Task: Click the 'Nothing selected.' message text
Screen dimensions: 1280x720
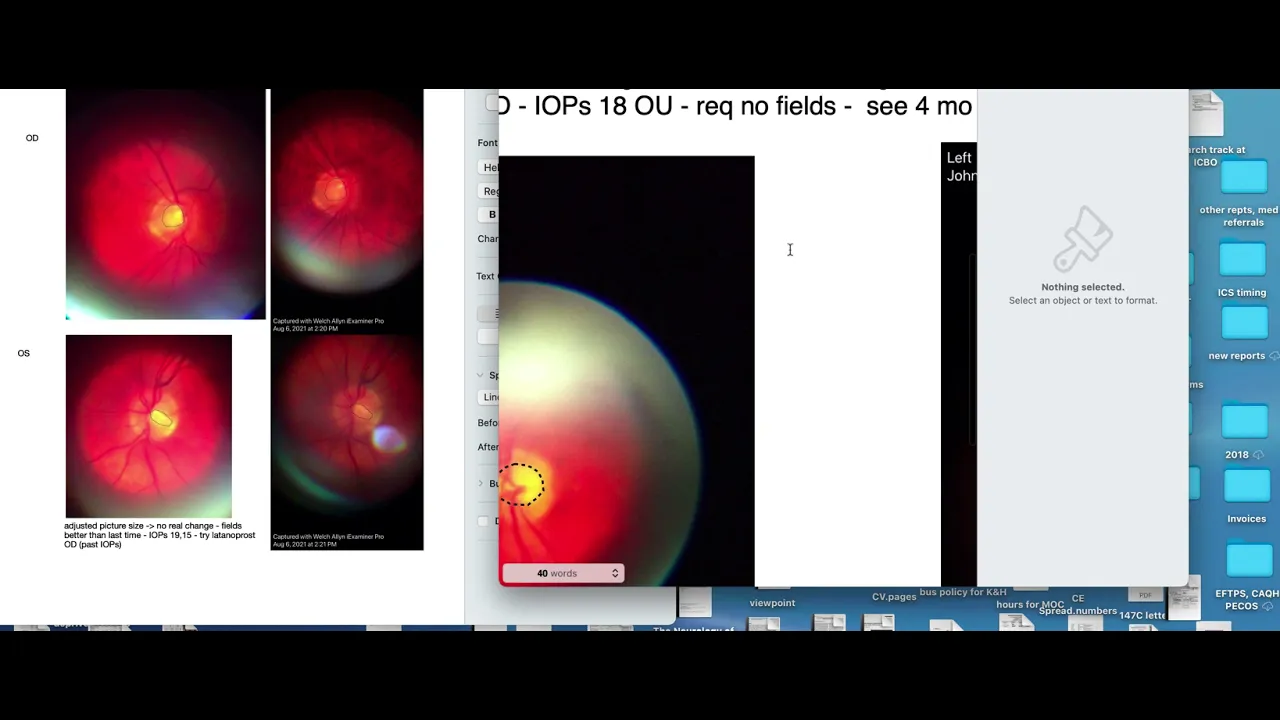Action: pyautogui.click(x=1083, y=287)
